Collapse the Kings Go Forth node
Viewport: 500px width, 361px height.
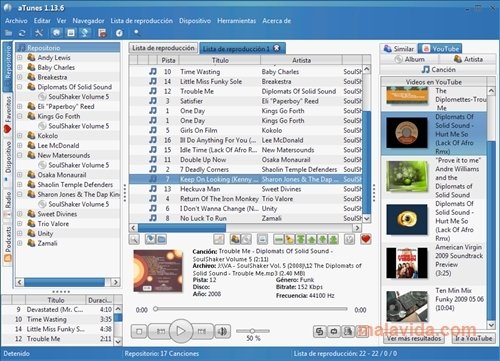tap(20, 116)
